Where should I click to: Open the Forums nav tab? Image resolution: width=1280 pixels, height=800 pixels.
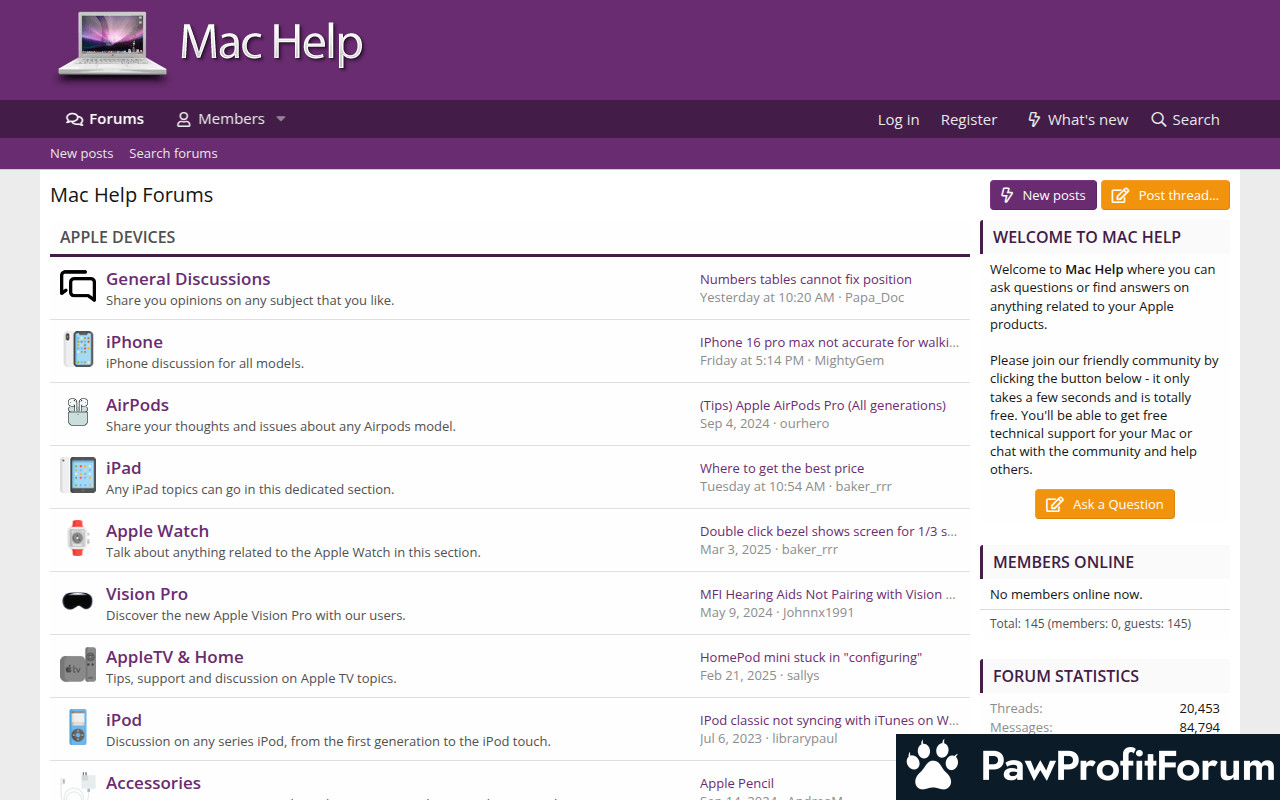[x=105, y=119]
